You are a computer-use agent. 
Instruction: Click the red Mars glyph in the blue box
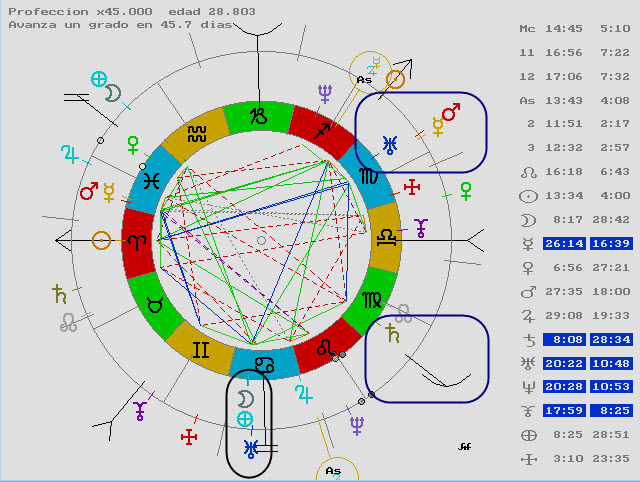[x=451, y=112]
